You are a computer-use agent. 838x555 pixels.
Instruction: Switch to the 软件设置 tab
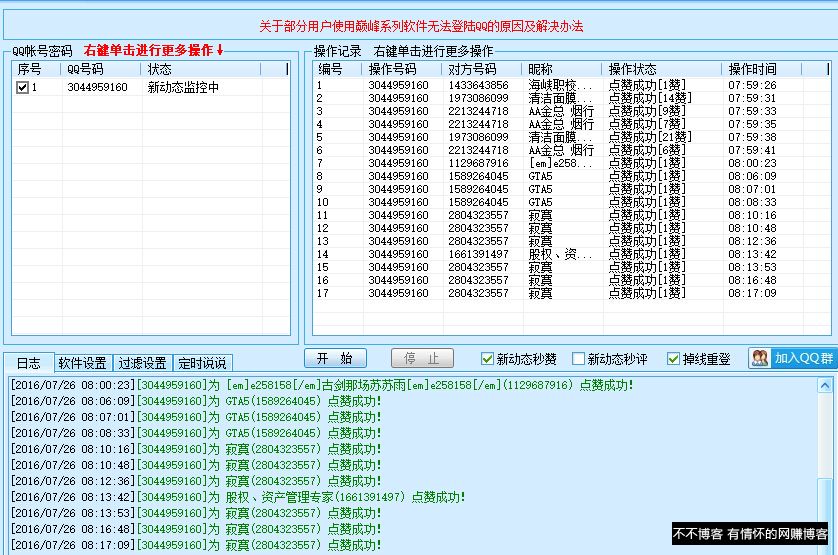tap(82, 363)
